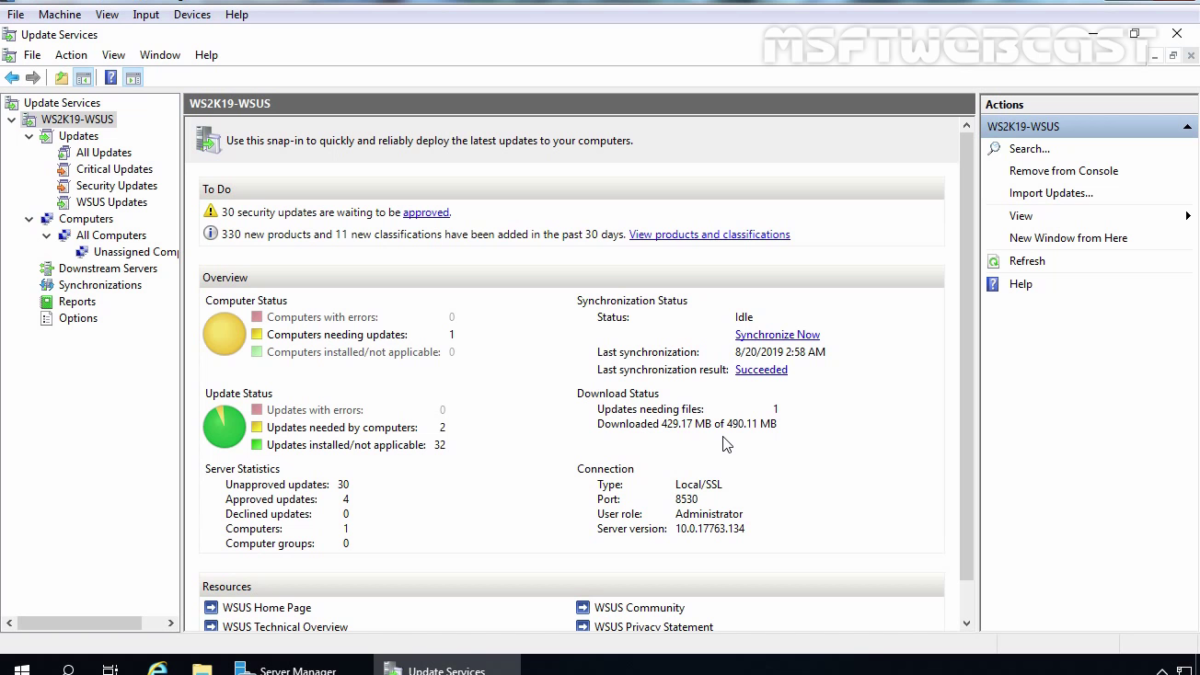This screenshot has width=1200, height=675.
Task: Open the VM Input menu
Action: click(146, 15)
